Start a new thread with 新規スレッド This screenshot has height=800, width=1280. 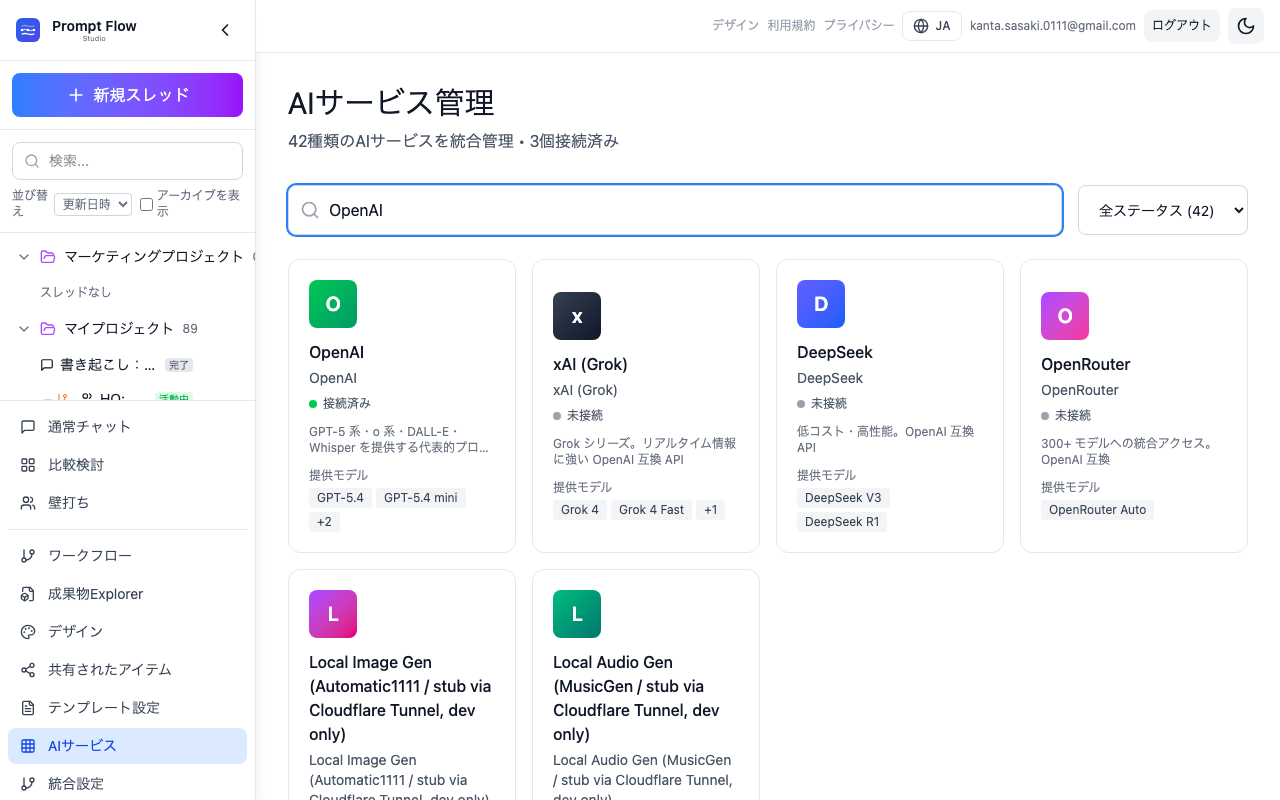[127, 95]
